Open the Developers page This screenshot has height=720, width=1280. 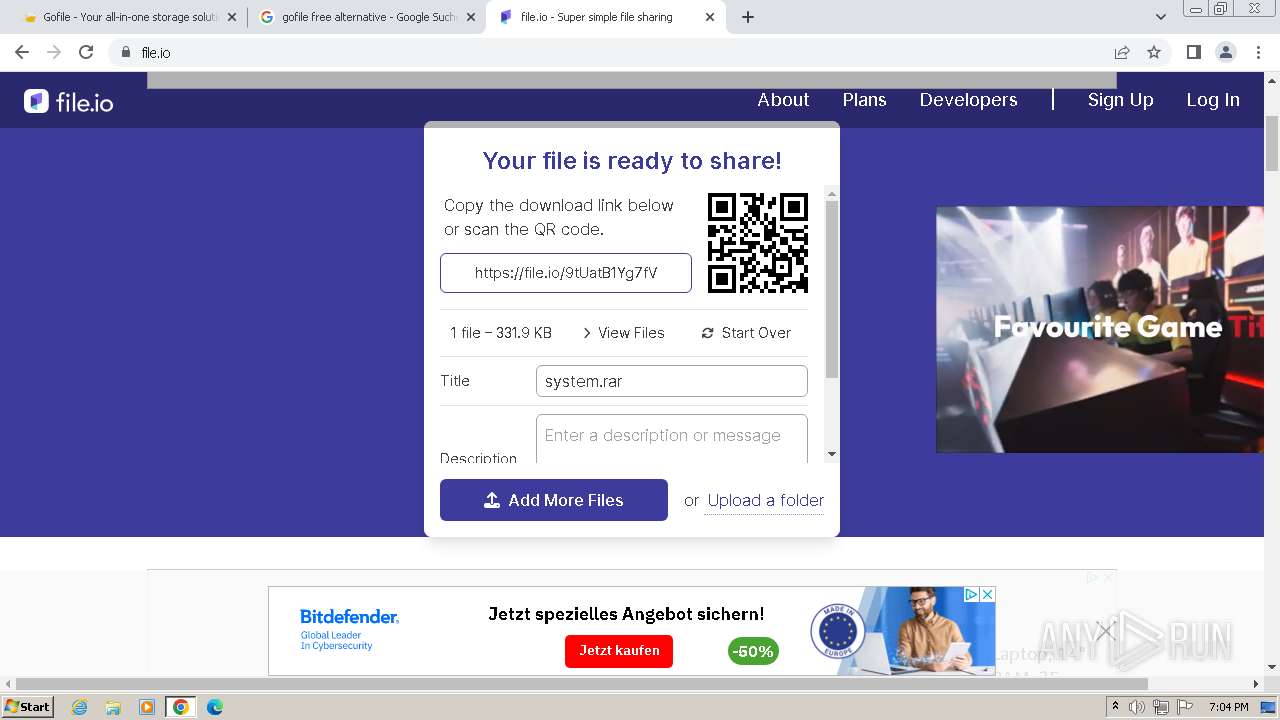point(968,100)
